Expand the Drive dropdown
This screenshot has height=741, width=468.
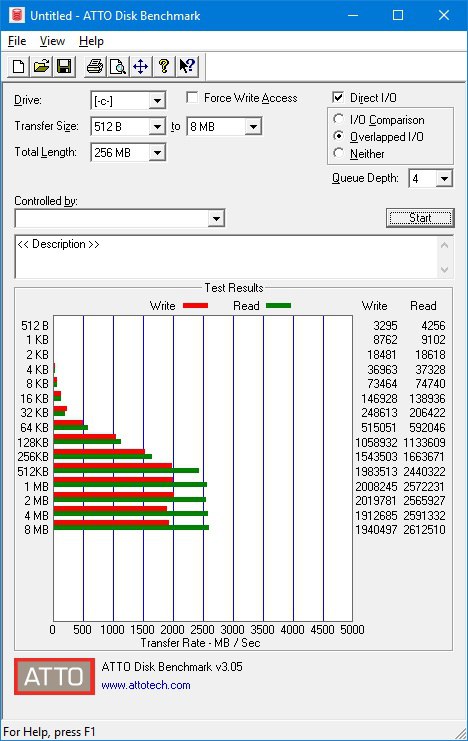click(x=157, y=101)
